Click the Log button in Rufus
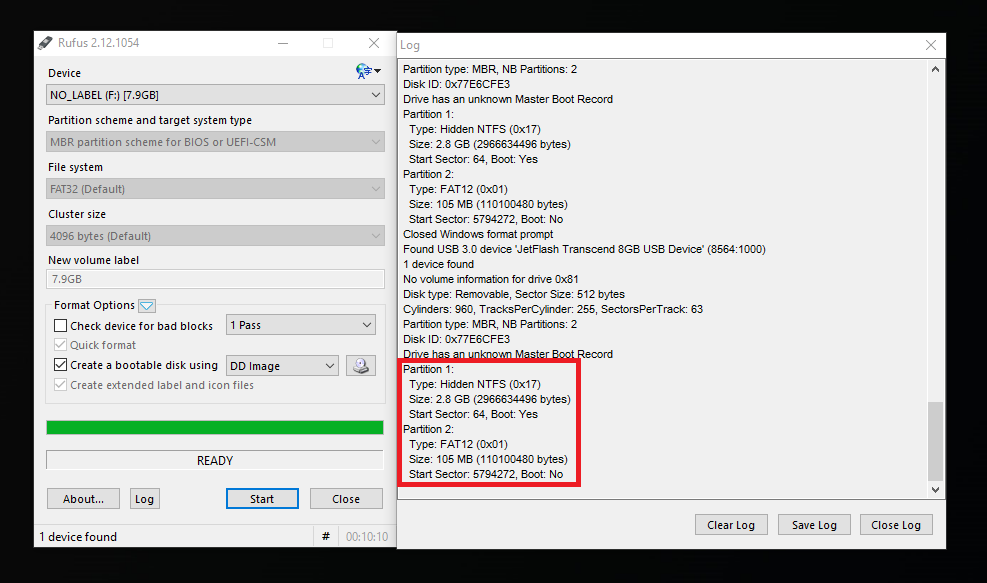The image size is (987, 583). (144, 499)
